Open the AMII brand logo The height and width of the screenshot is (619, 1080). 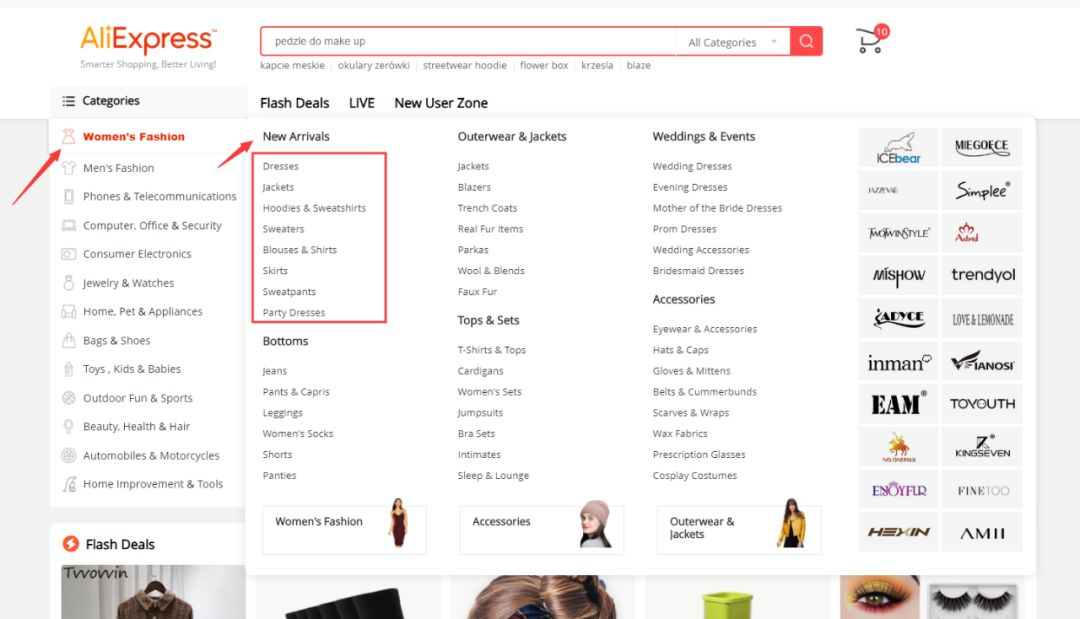tap(982, 532)
